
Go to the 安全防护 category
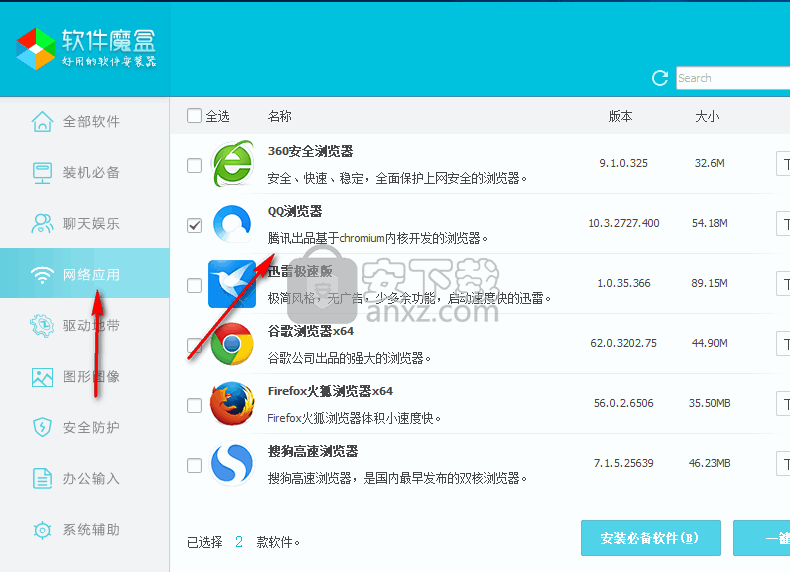click(x=85, y=427)
